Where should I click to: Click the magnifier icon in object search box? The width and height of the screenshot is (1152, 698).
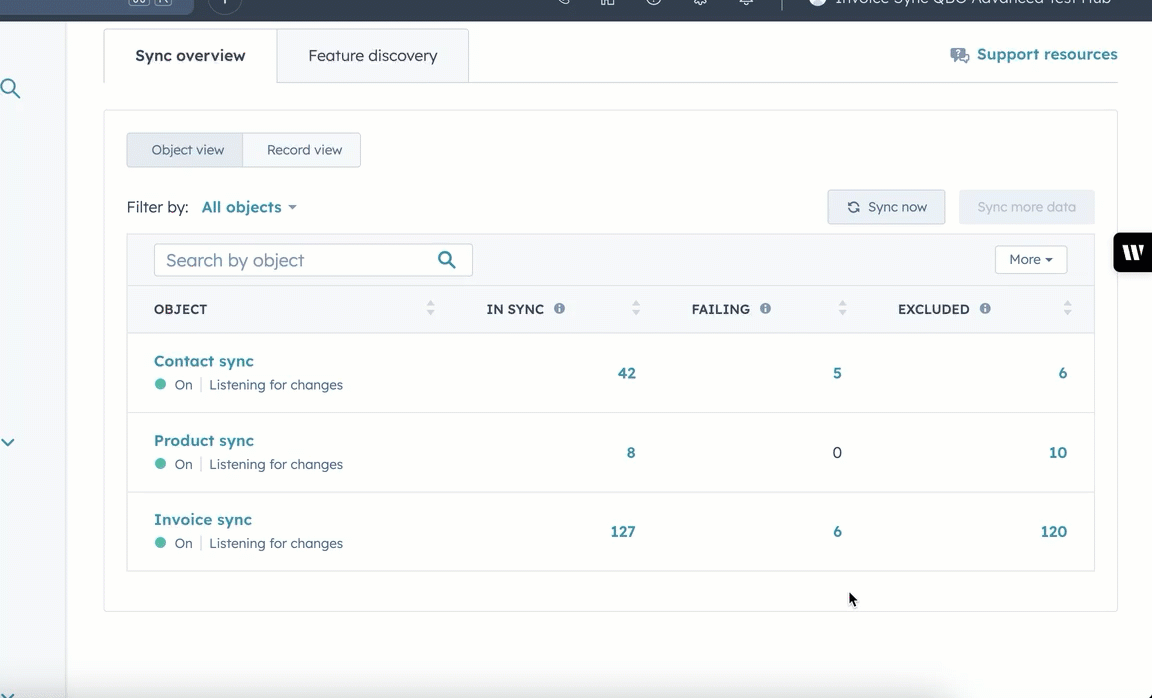447,259
